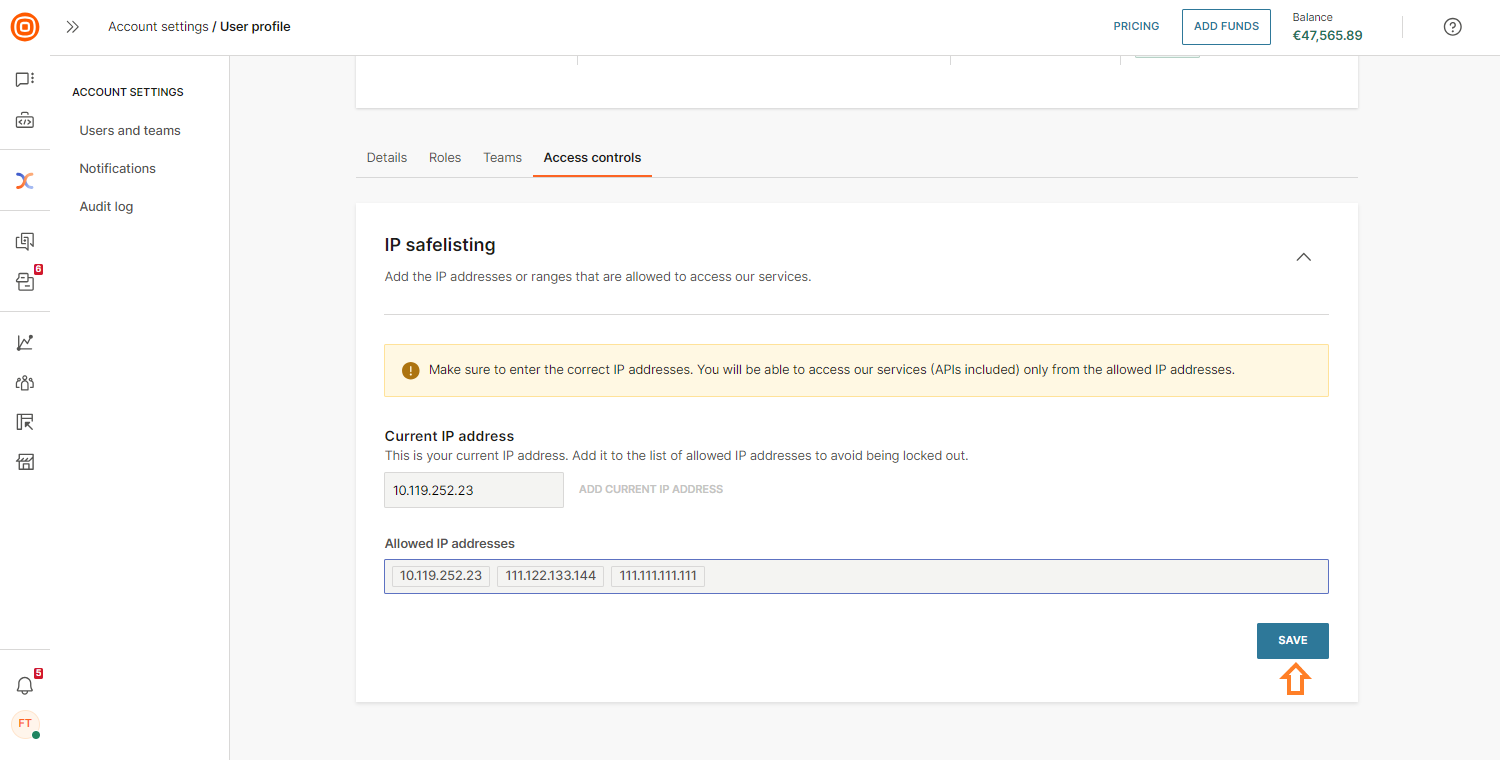Viewport: 1500px width, 760px height.
Task: Open the chat messages sidebar icon
Action: [25, 80]
